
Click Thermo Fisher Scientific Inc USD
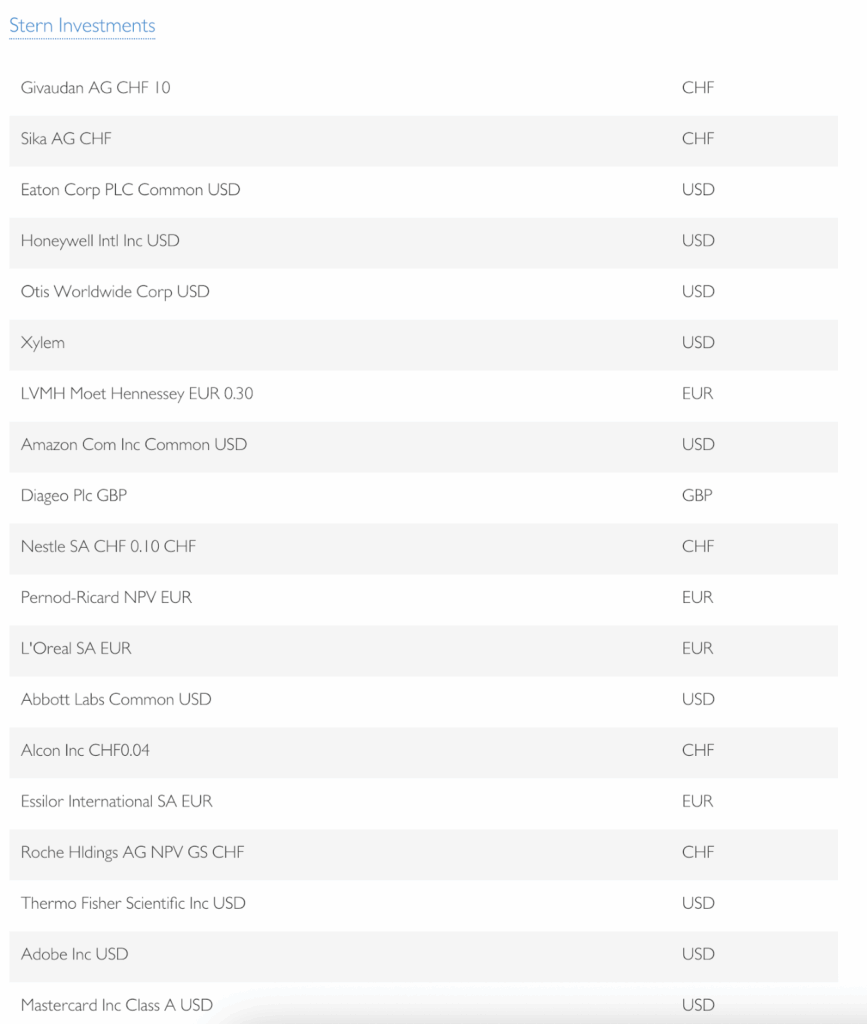[x=133, y=904]
